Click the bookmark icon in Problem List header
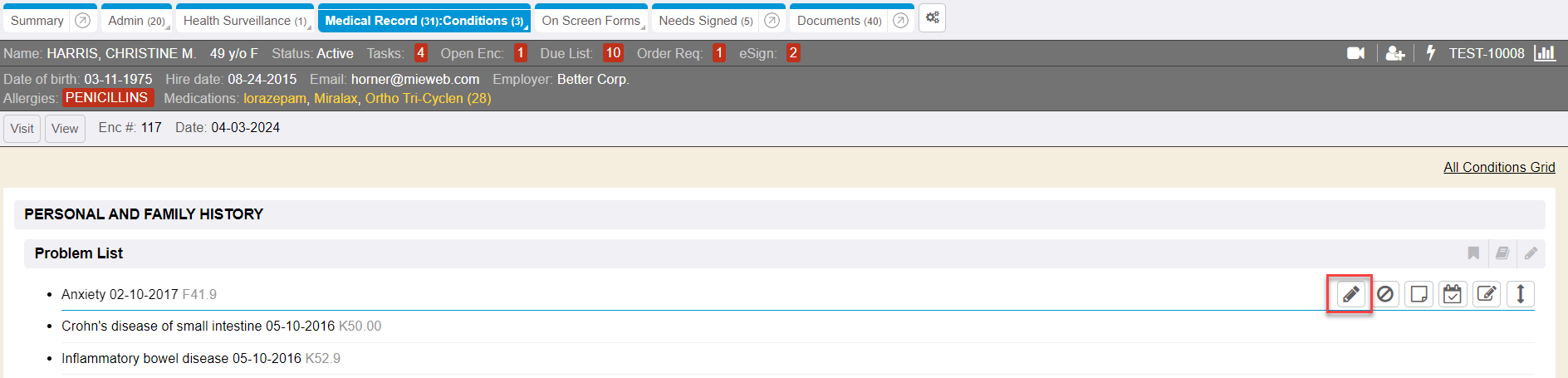Viewport: 1568px width, 378px height. (x=1473, y=253)
